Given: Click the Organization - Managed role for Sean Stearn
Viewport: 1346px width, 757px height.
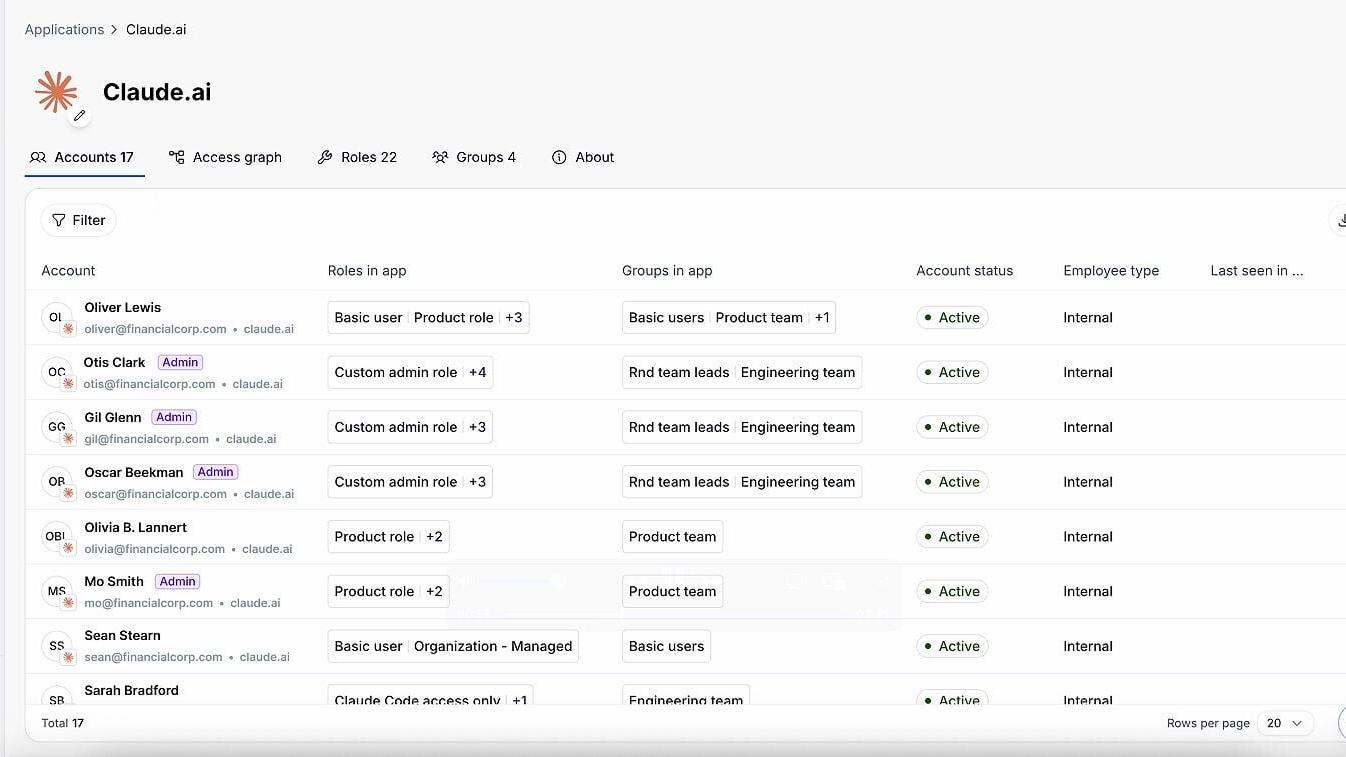Looking at the screenshot, I should (x=493, y=646).
